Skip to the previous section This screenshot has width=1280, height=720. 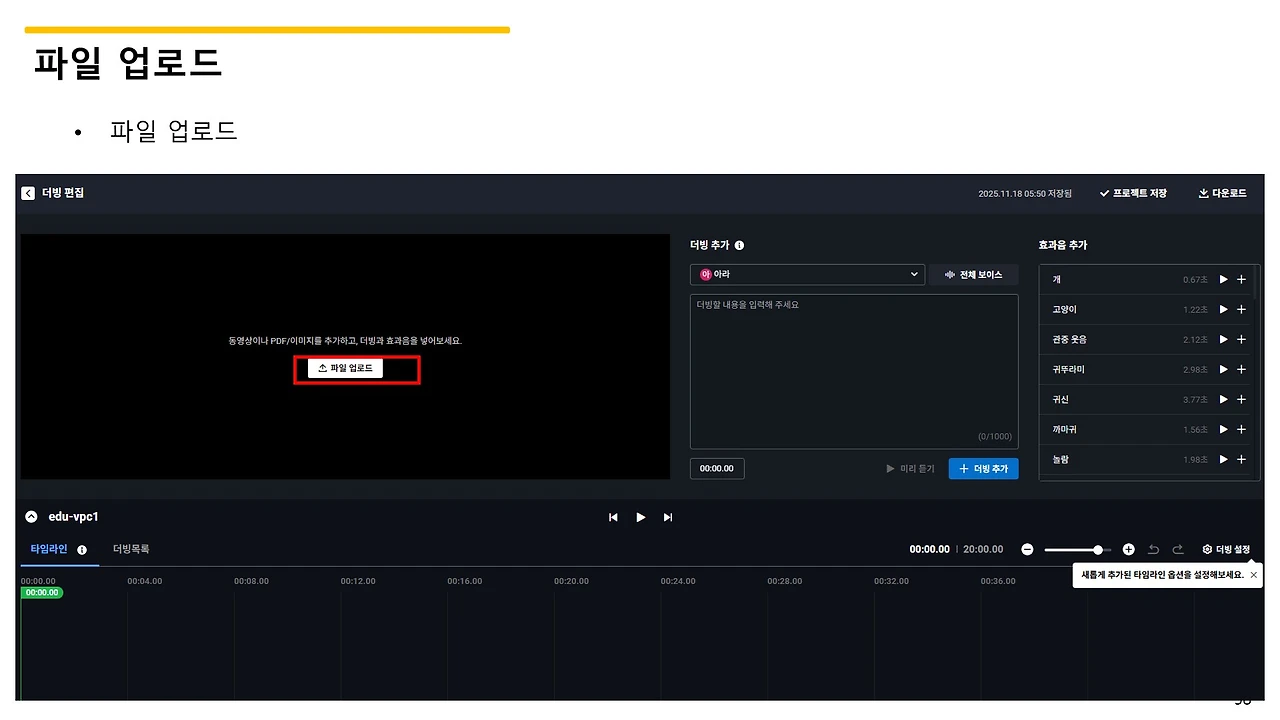tap(613, 517)
